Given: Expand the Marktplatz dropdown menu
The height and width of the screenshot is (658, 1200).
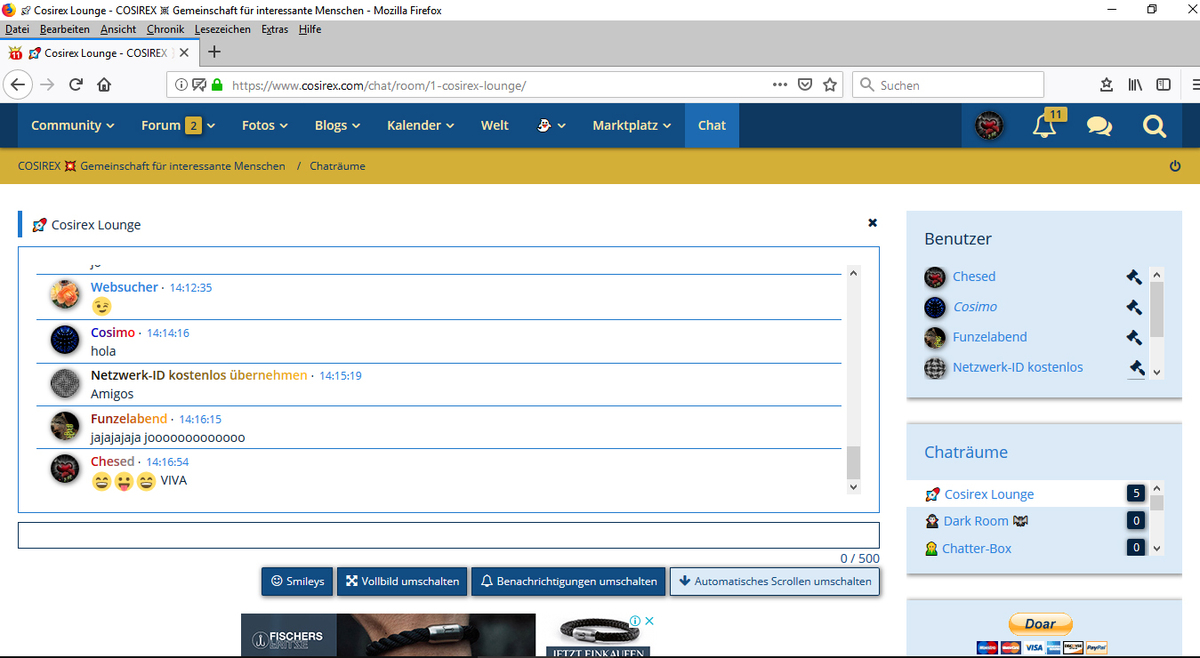Looking at the screenshot, I should 631,125.
